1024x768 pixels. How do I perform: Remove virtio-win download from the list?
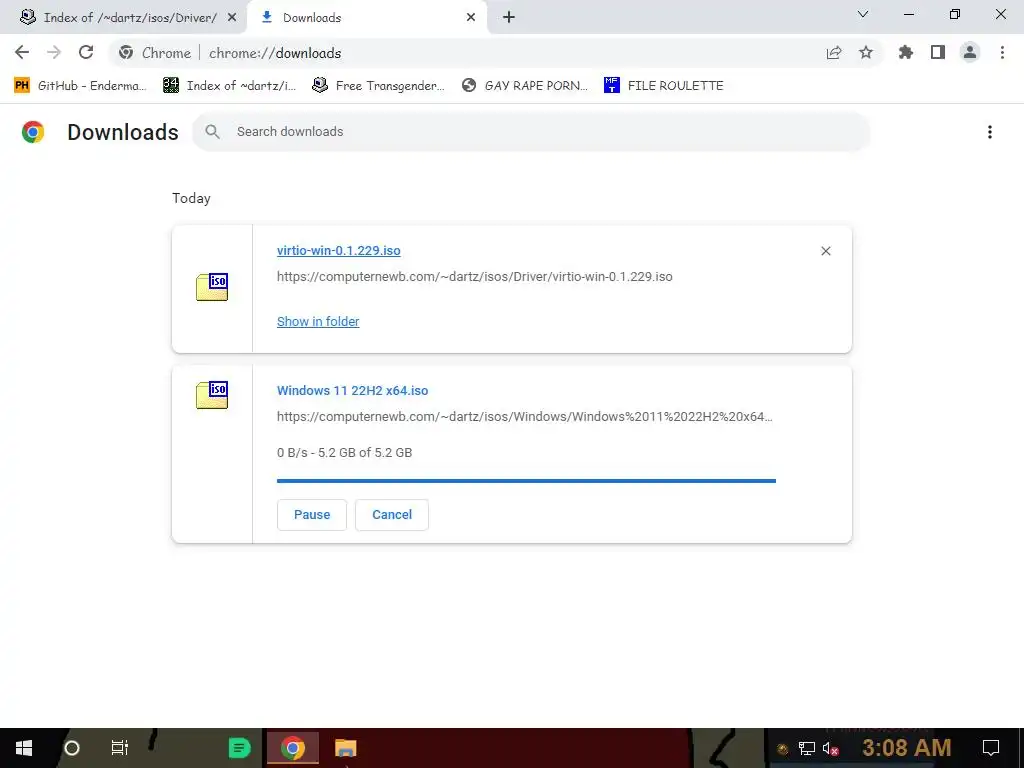point(826,251)
